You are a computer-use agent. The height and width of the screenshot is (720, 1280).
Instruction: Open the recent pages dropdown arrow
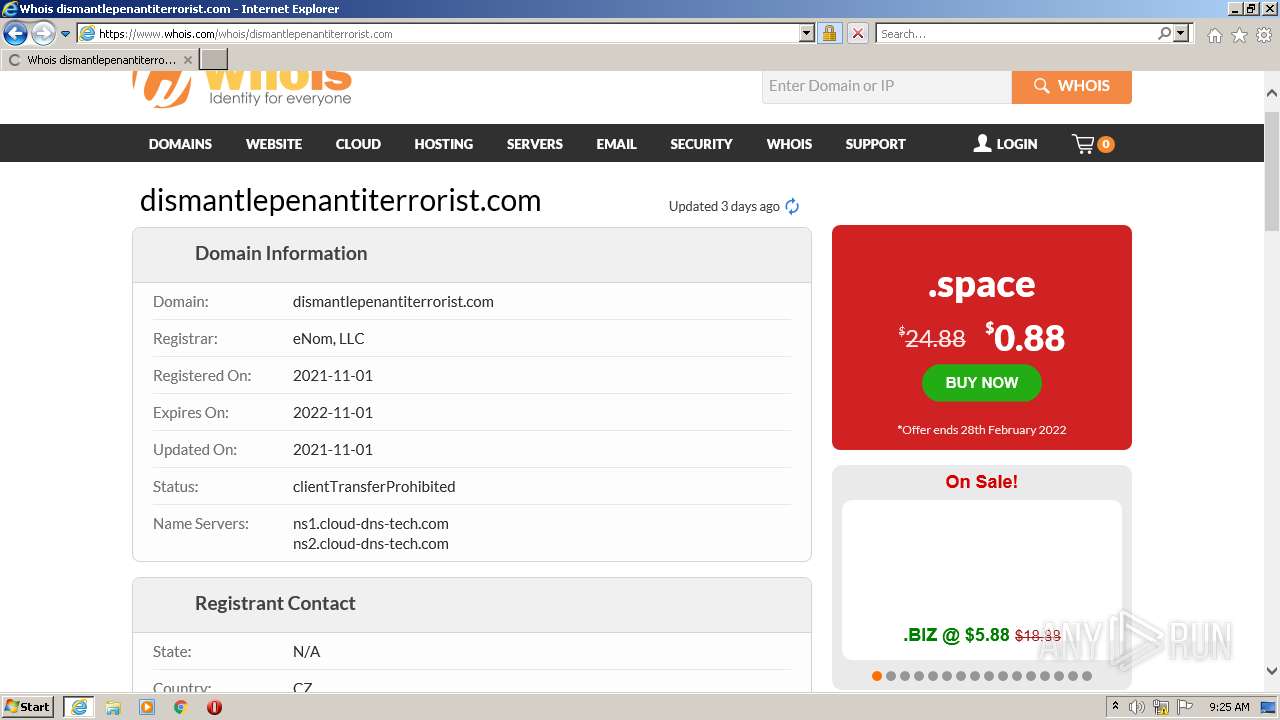click(x=66, y=34)
